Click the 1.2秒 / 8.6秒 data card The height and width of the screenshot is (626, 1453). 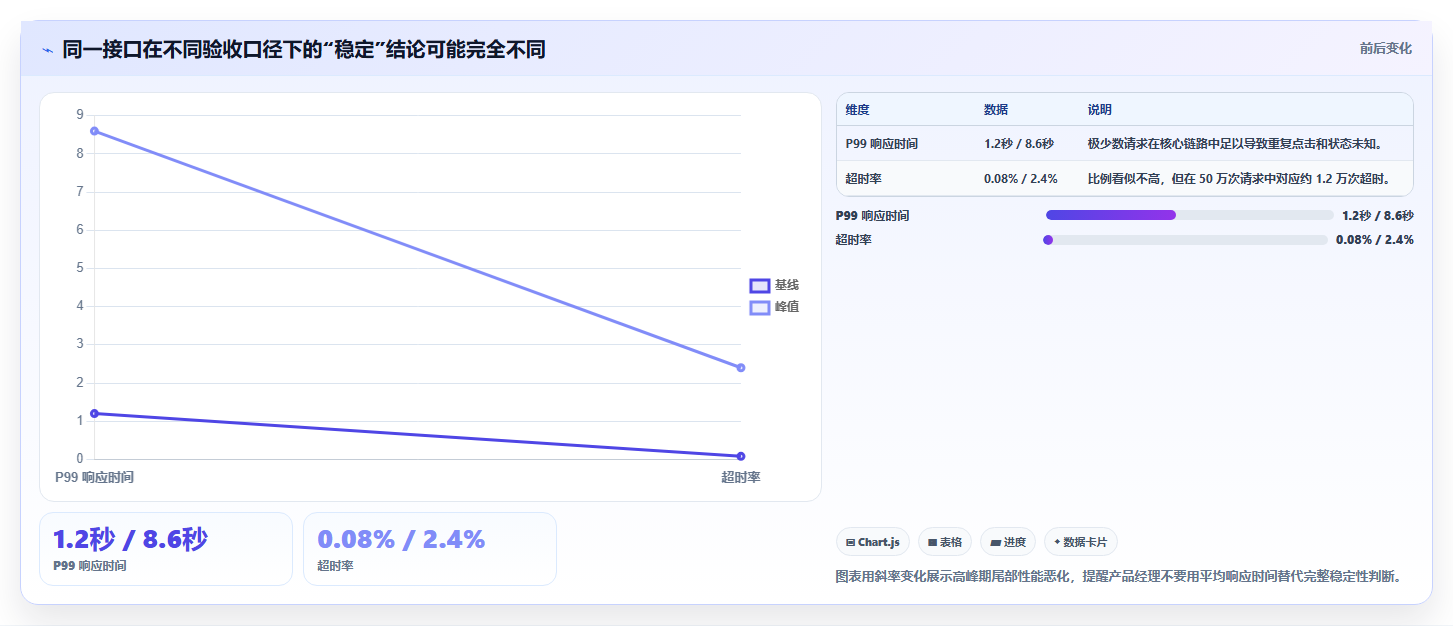pyautogui.click(x=166, y=549)
